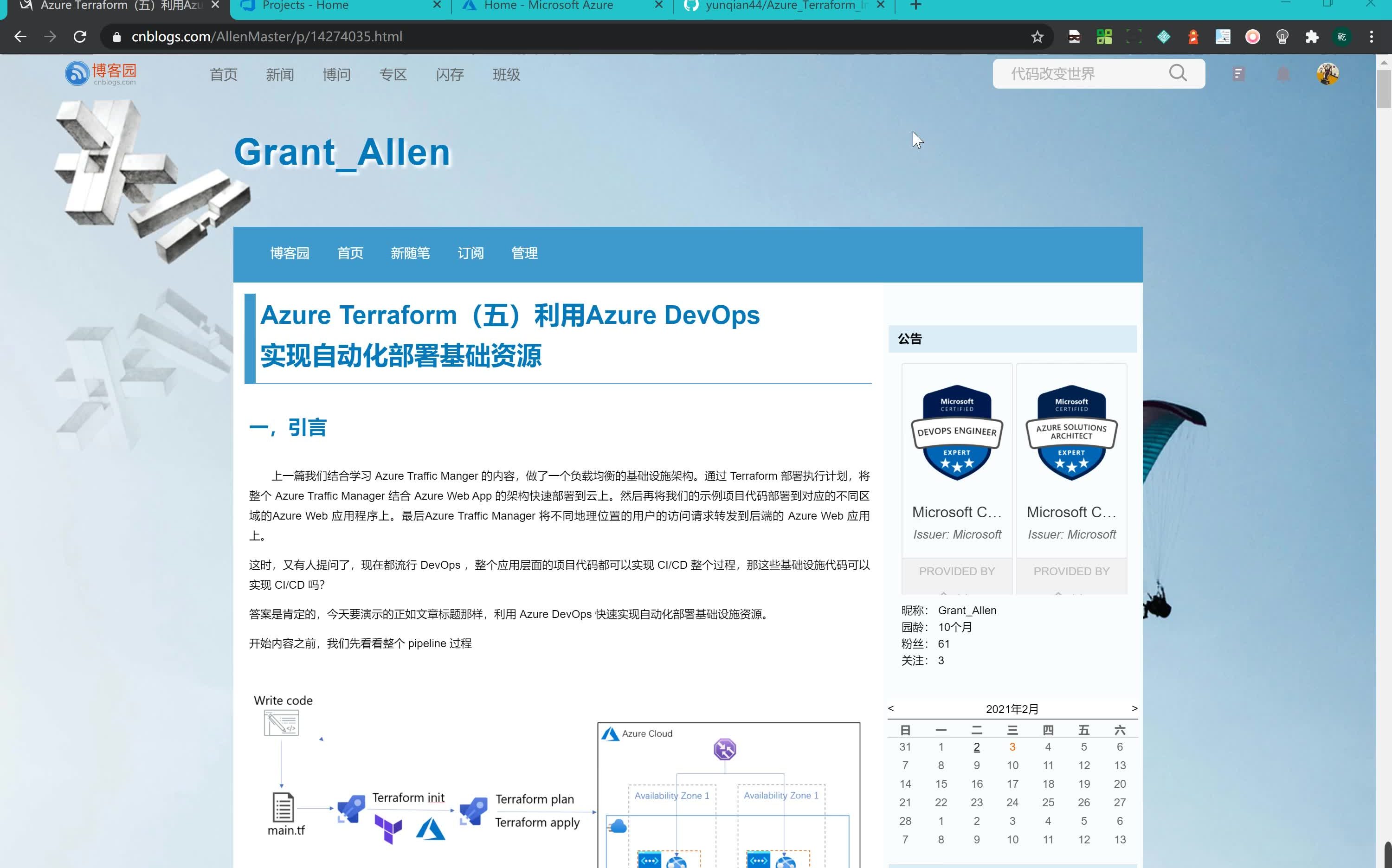The width and height of the screenshot is (1392, 868).
Task: Click the 2021年2月 calendar title
Action: [x=1012, y=708]
